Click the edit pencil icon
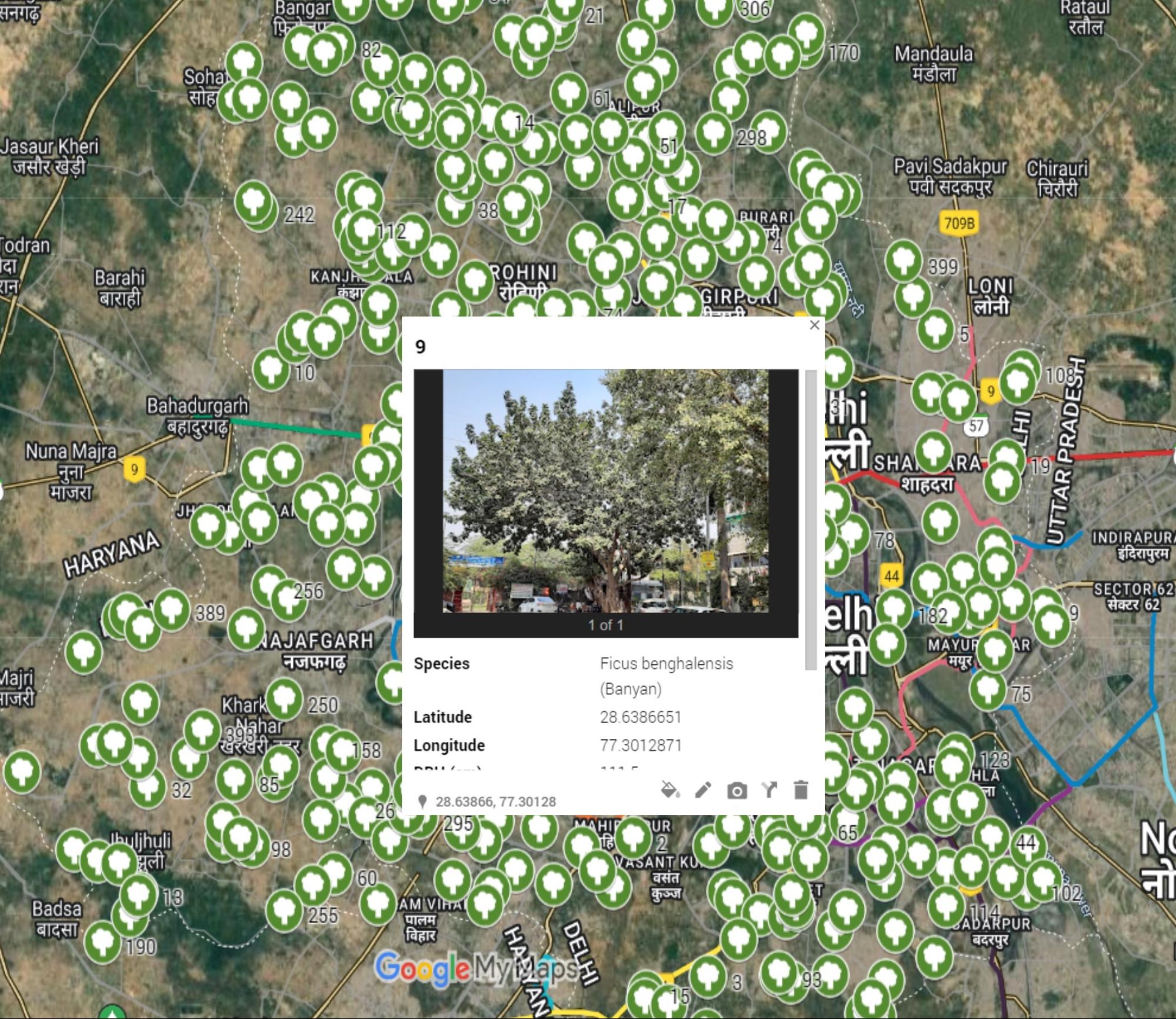Viewport: 1176px width, 1019px height. 703,790
